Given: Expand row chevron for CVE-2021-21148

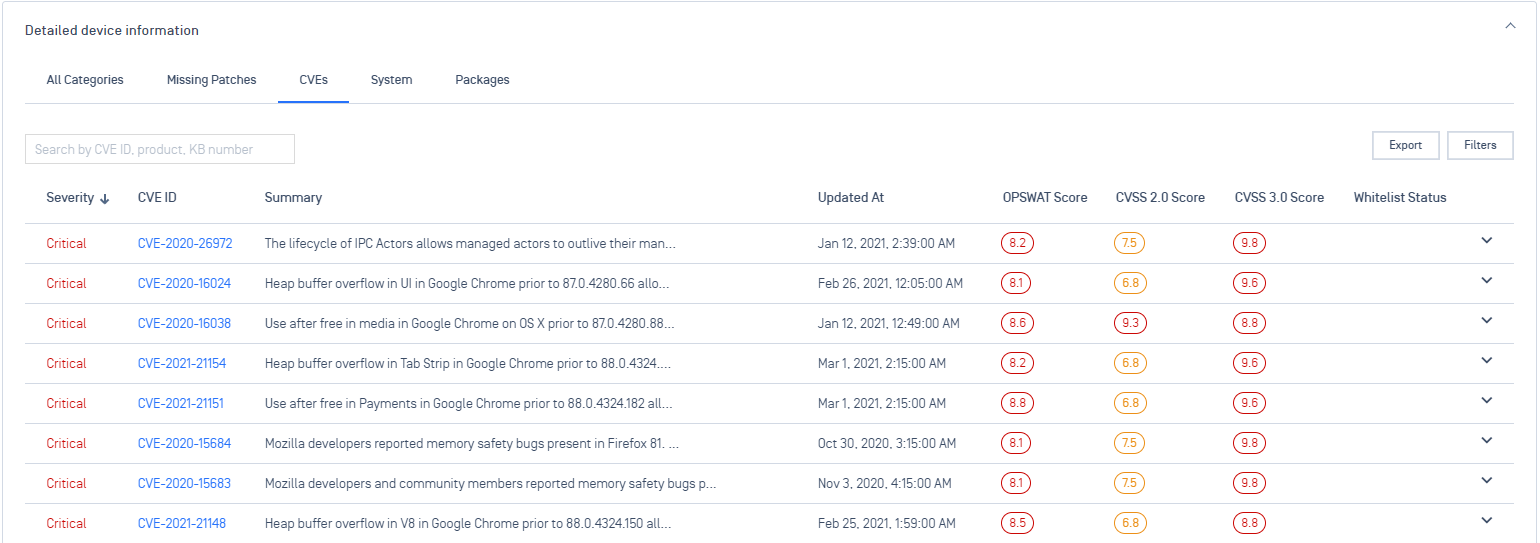Looking at the screenshot, I should point(1486,520).
